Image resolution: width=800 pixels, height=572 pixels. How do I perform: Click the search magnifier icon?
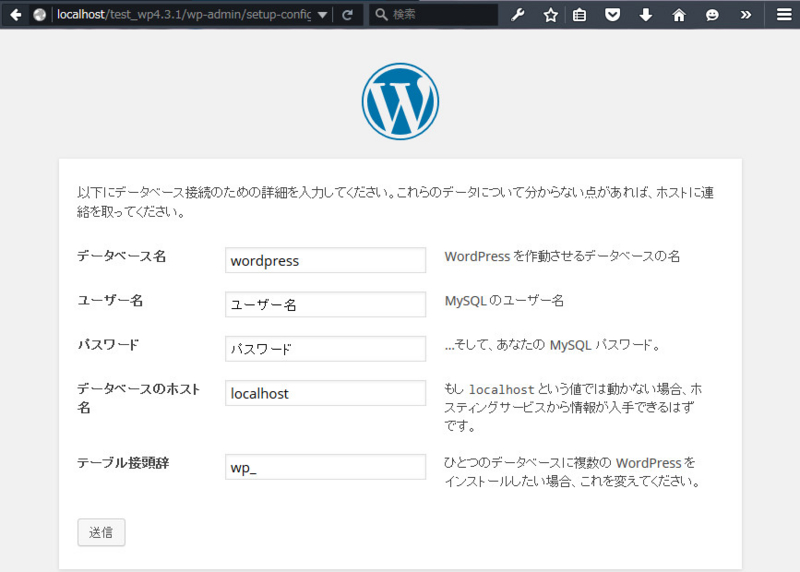click(381, 14)
